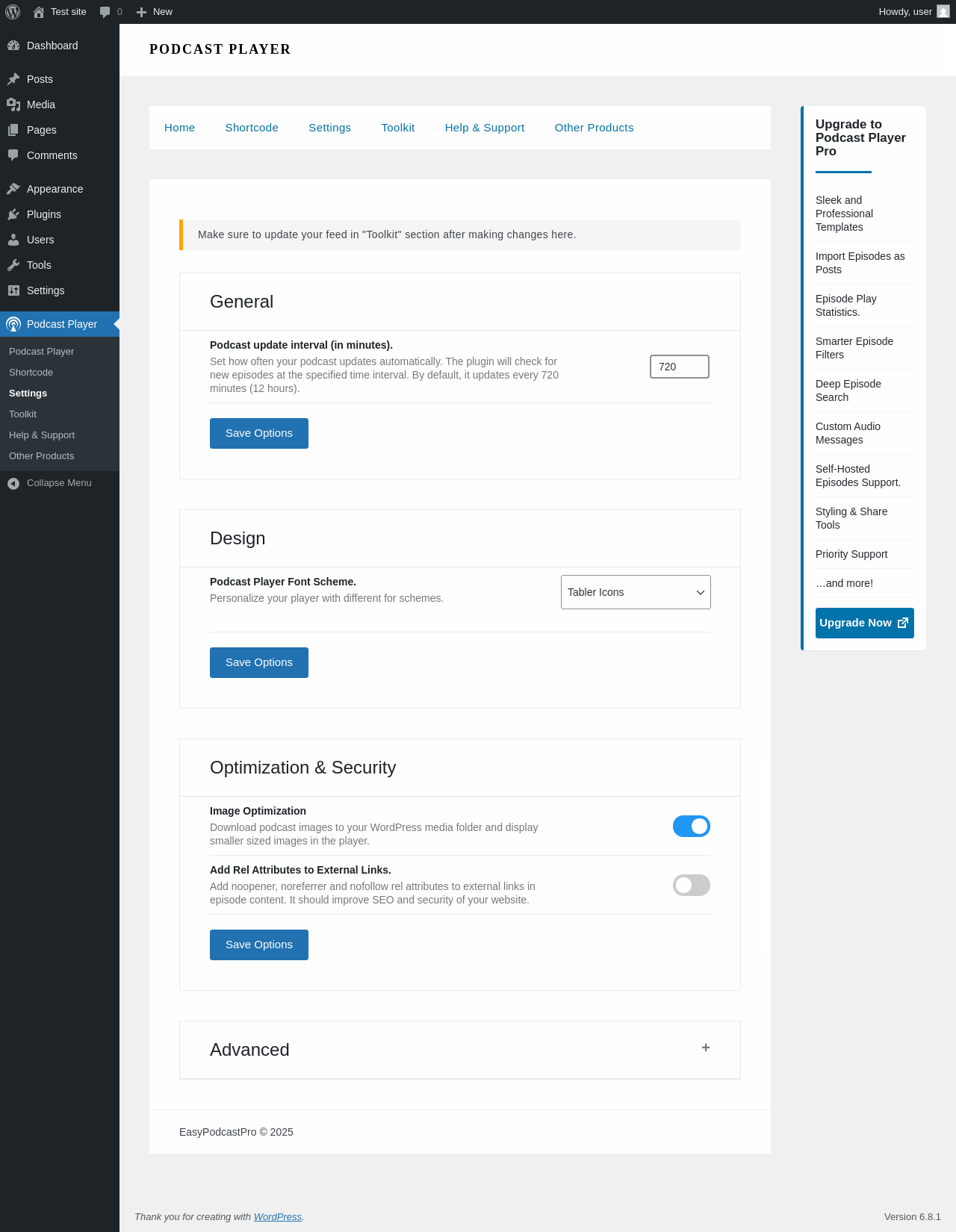Click the Tools wrench icon
The width and height of the screenshot is (956, 1232).
click(13, 265)
